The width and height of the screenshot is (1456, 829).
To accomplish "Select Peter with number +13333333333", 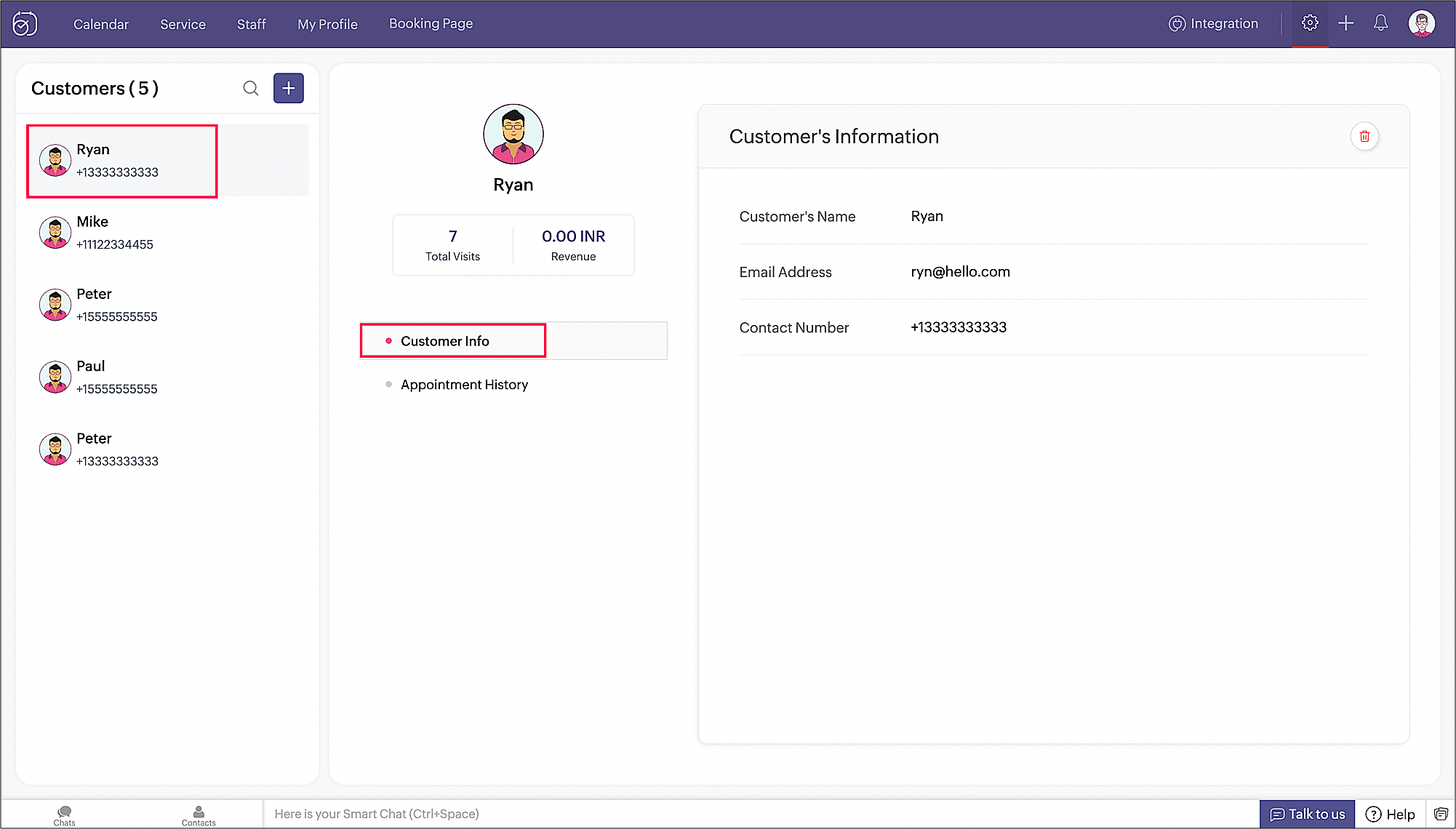I will 167,449.
